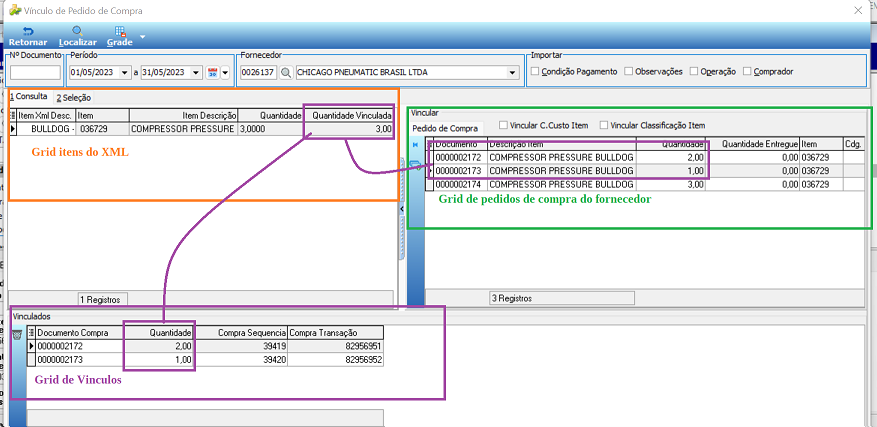
Task: Click linked quantity value 3,00 in XML grid
Action: click(x=348, y=129)
